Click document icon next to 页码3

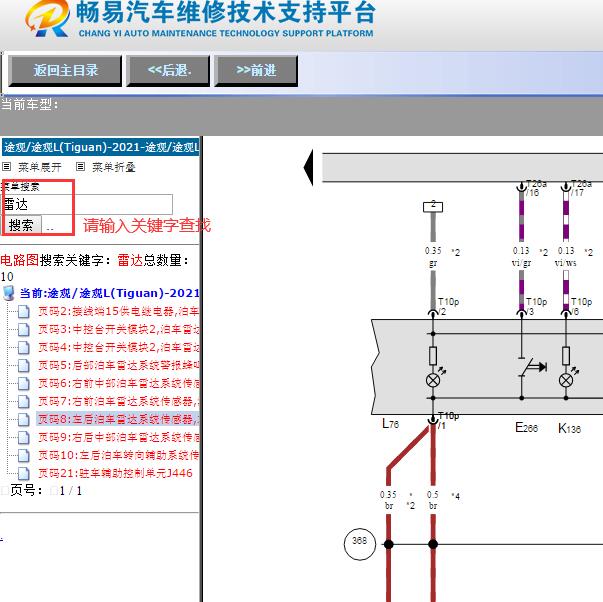pyautogui.click(x=23, y=330)
